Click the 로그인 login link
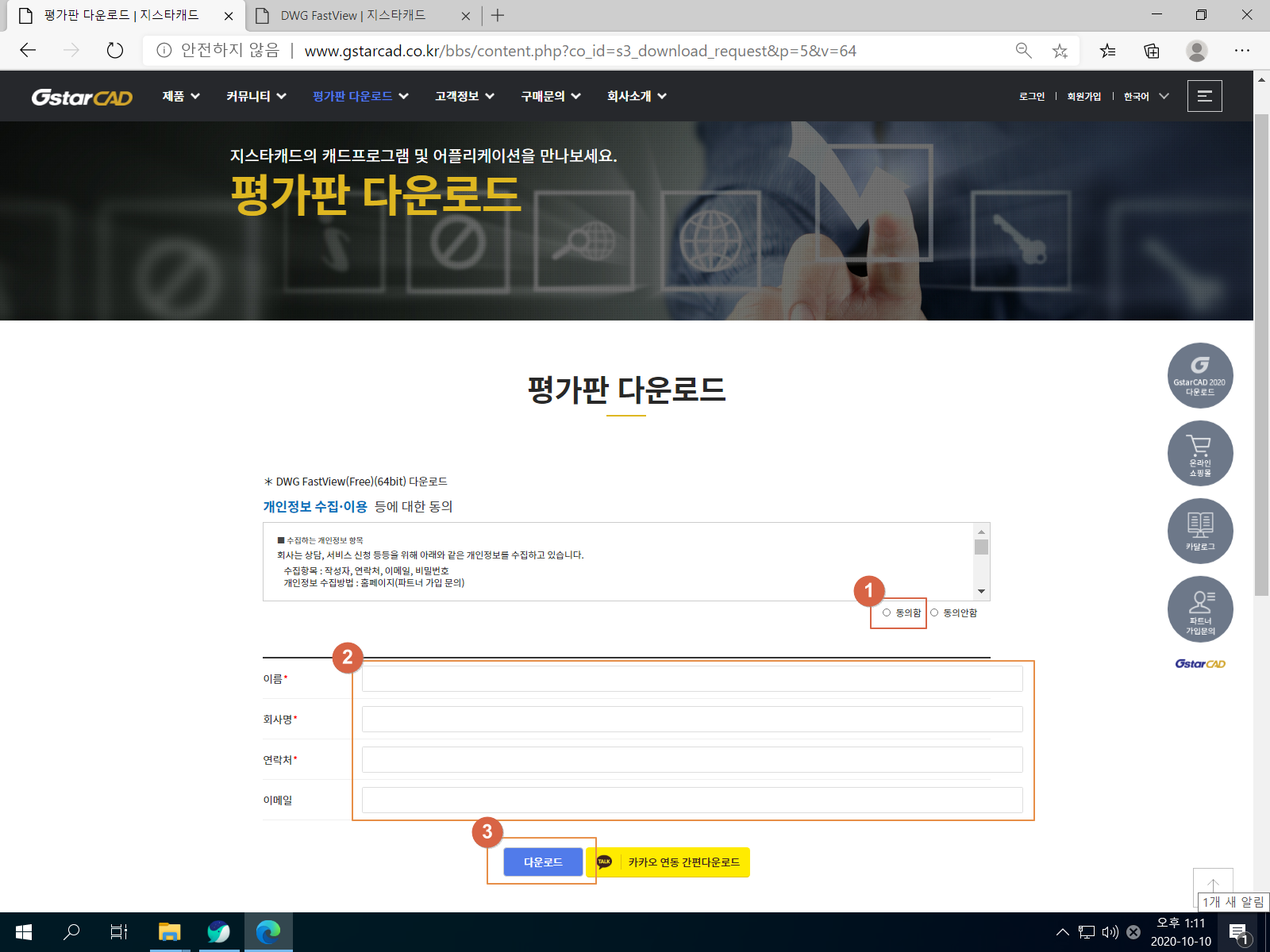This screenshot has height=952, width=1270. point(1032,96)
